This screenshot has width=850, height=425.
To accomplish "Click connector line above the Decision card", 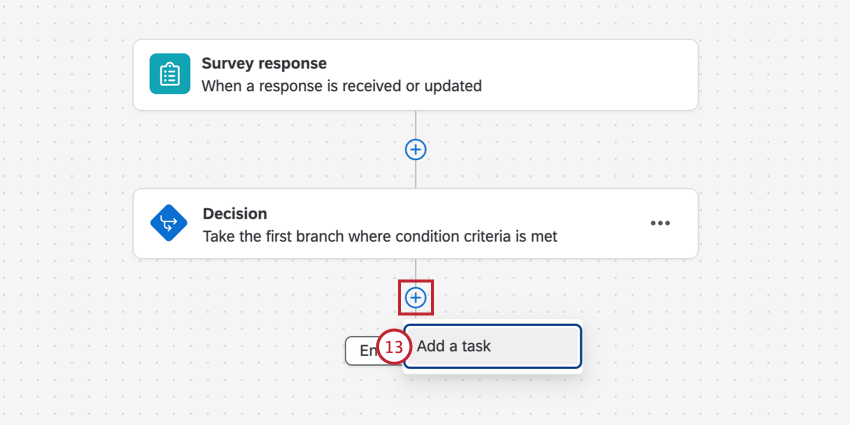I will coord(415,177).
